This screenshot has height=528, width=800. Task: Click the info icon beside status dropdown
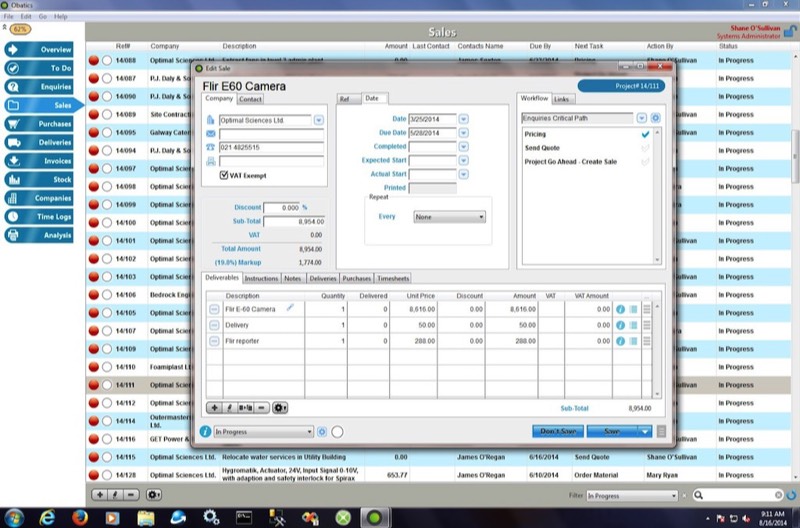(x=205, y=432)
